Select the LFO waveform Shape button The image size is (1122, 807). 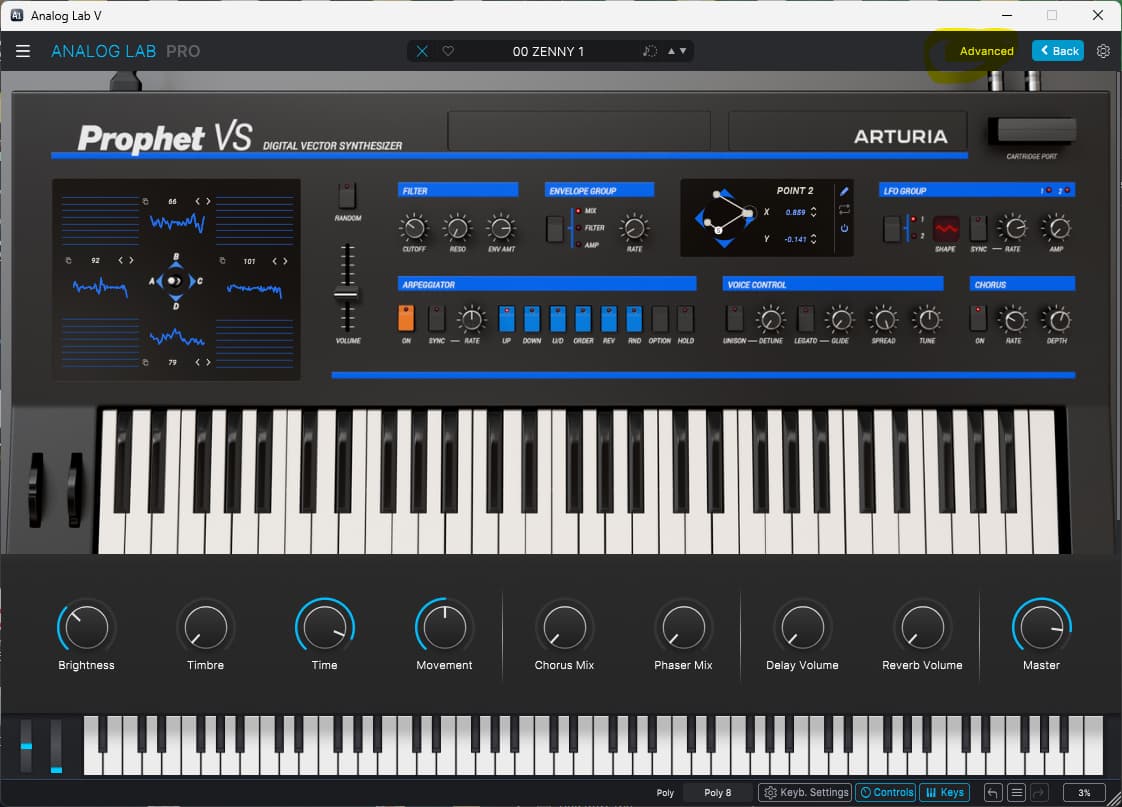click(x=945, y=229)
